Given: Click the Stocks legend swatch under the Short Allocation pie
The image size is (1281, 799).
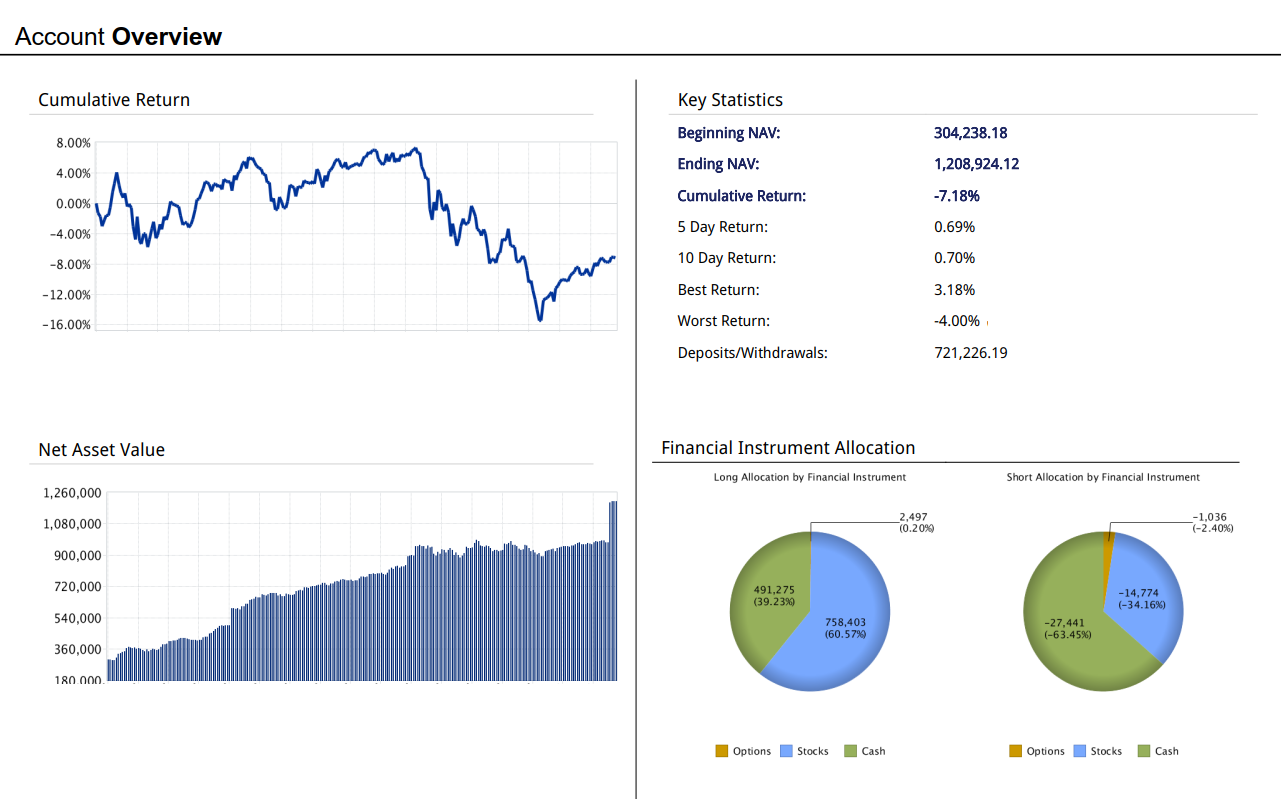Looking at the screenshot, I should point(1080,751).
